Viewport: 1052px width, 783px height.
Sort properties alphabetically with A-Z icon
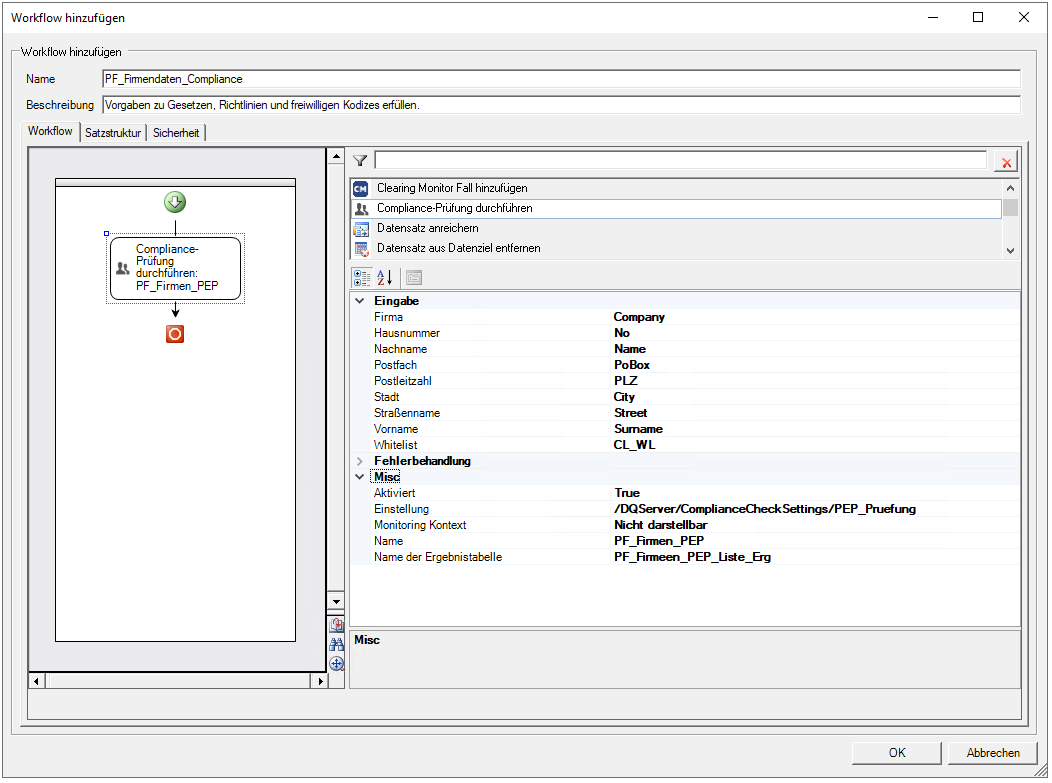point(385,277)
